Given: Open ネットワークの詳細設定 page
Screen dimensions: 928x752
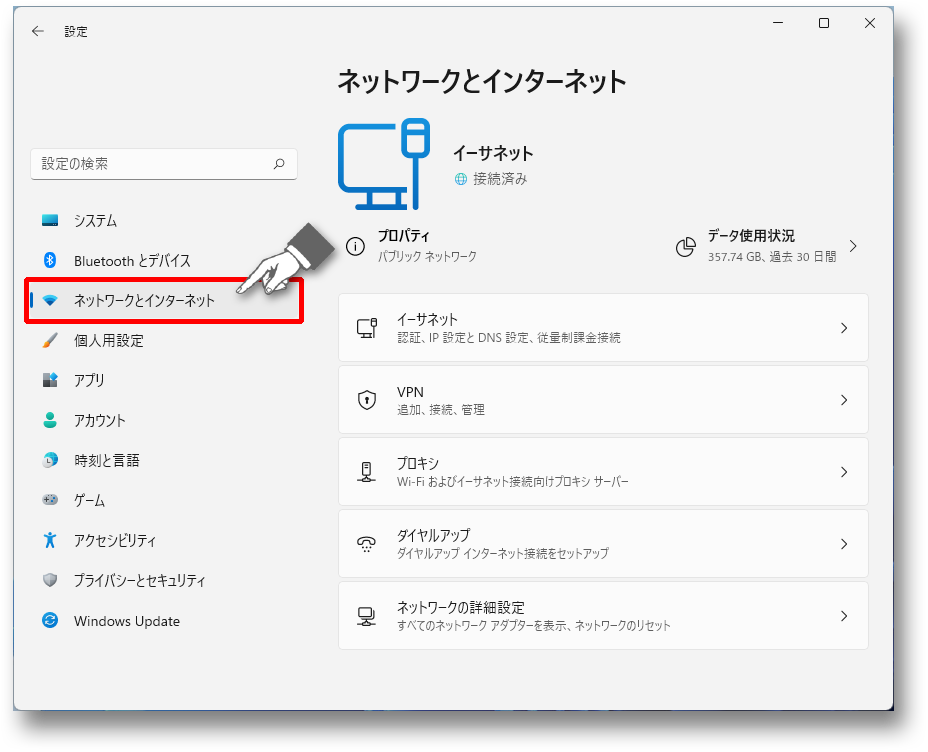Looking at the screenshot, I should [603, 616].
